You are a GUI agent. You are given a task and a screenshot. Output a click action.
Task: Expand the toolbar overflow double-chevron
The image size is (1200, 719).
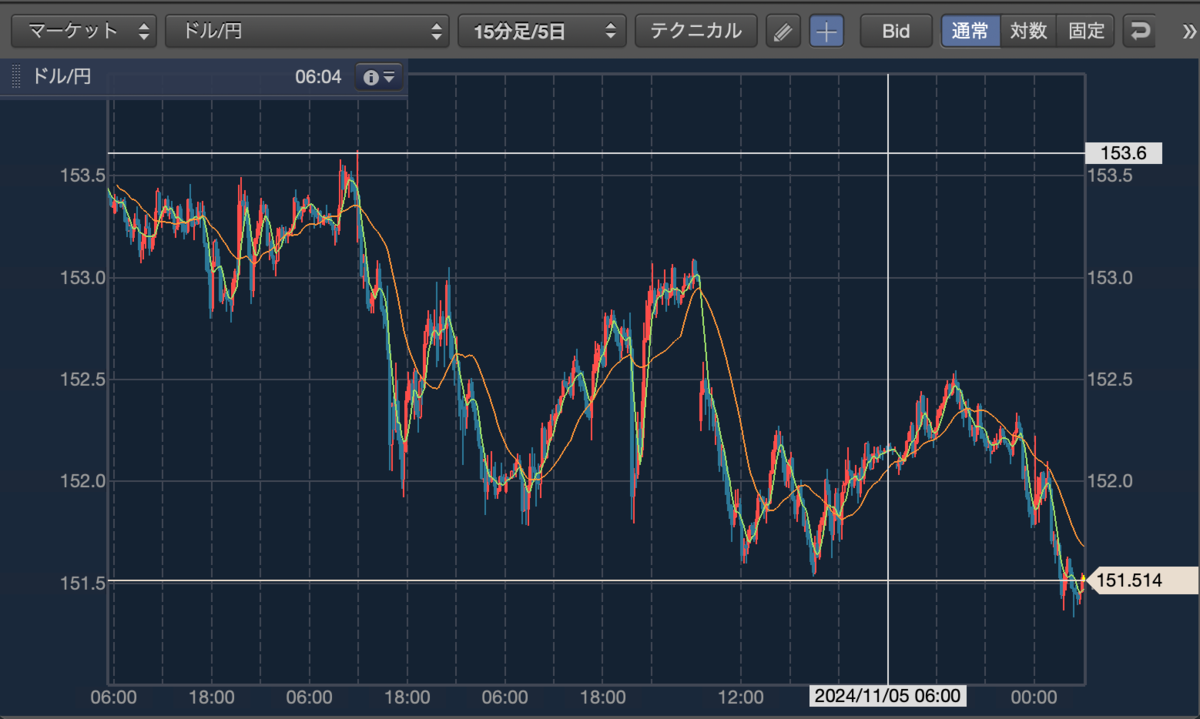click(1188, 31)
